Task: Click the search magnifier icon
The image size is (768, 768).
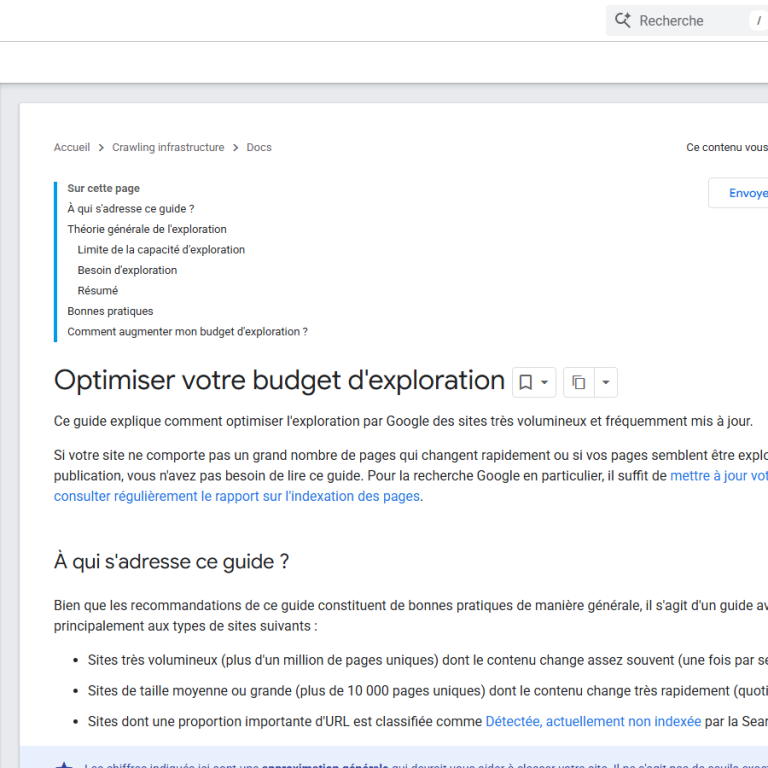Action: (623, 21)
